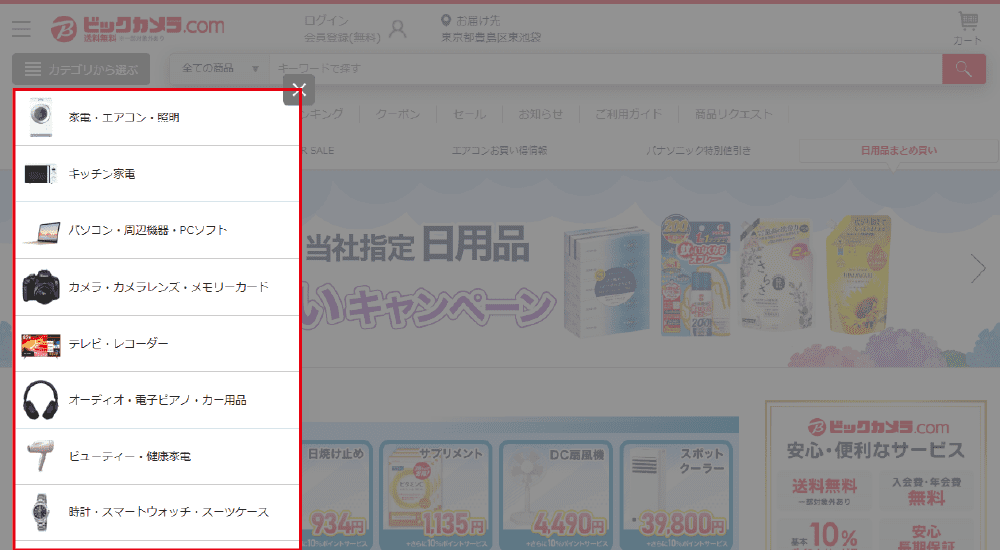The width and height of the screenshot is (1000, 550).
Task: Open キッチン家電 category
Action: coord(157,174)
